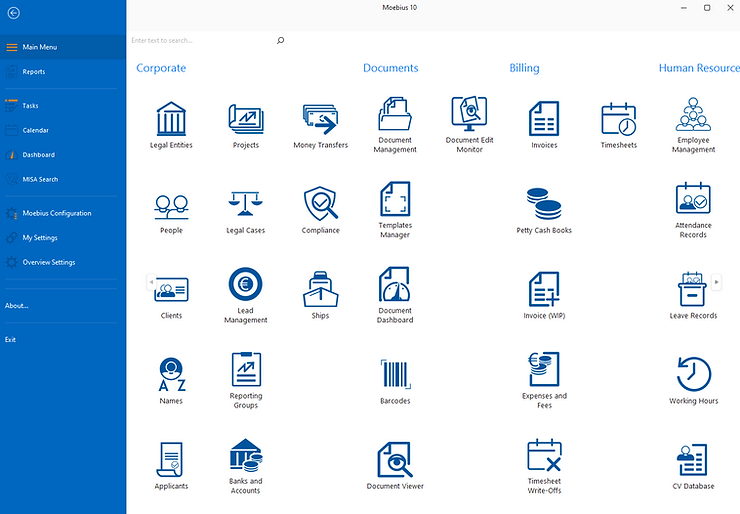This screenshot has width=740, height=514.
Task: Open Attendance Records
Action: pos(693,211)
